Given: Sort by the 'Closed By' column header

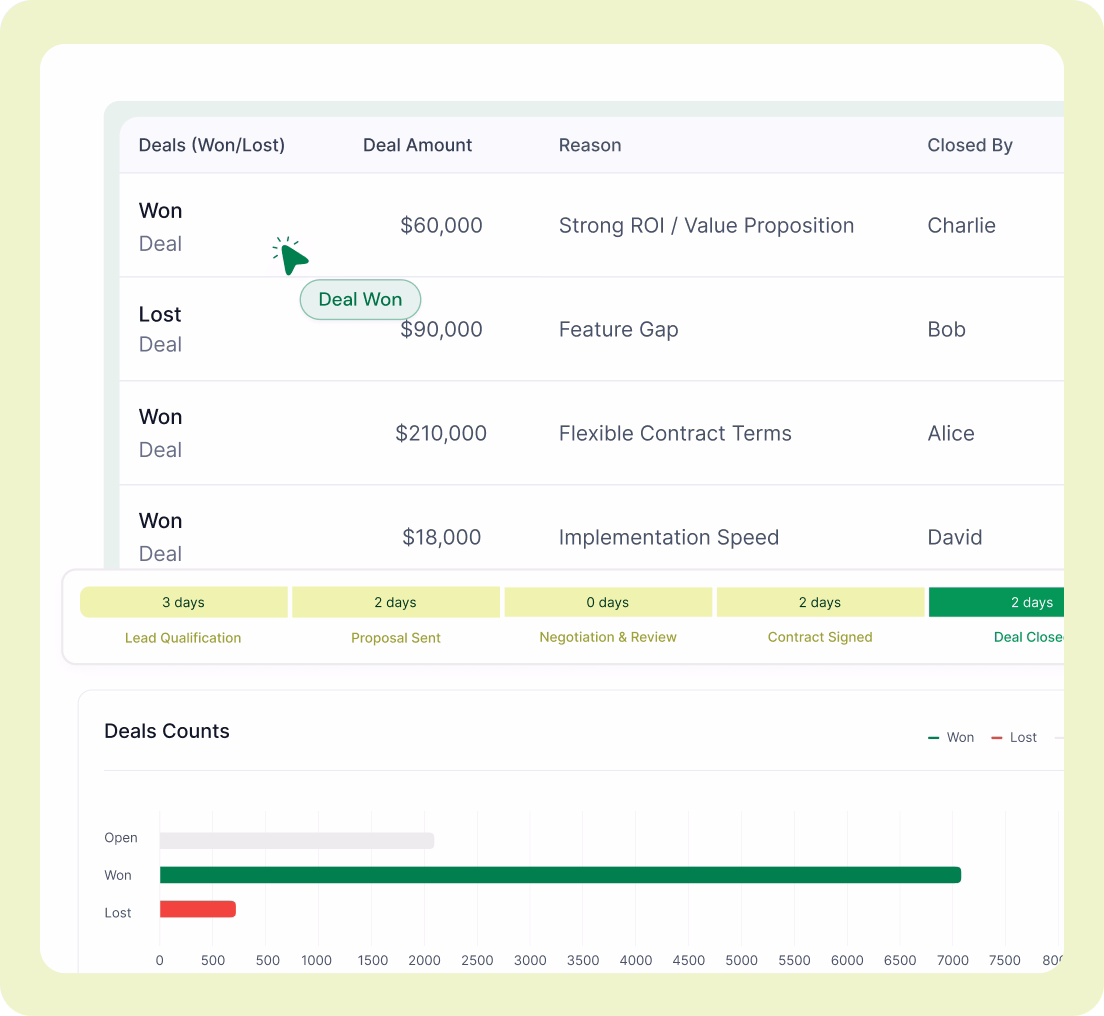Looking at the screenshot, I should pos(969,145).
